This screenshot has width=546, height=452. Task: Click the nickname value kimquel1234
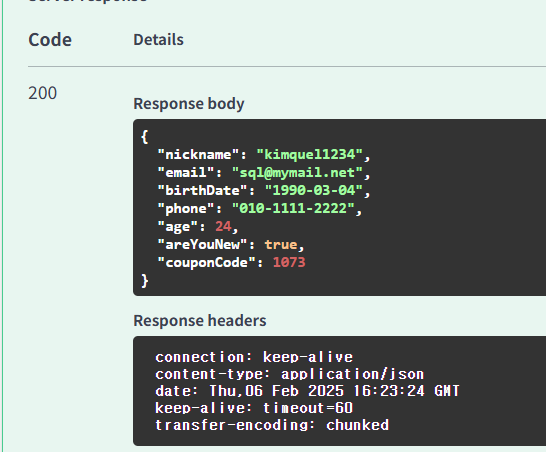point(310,154)
